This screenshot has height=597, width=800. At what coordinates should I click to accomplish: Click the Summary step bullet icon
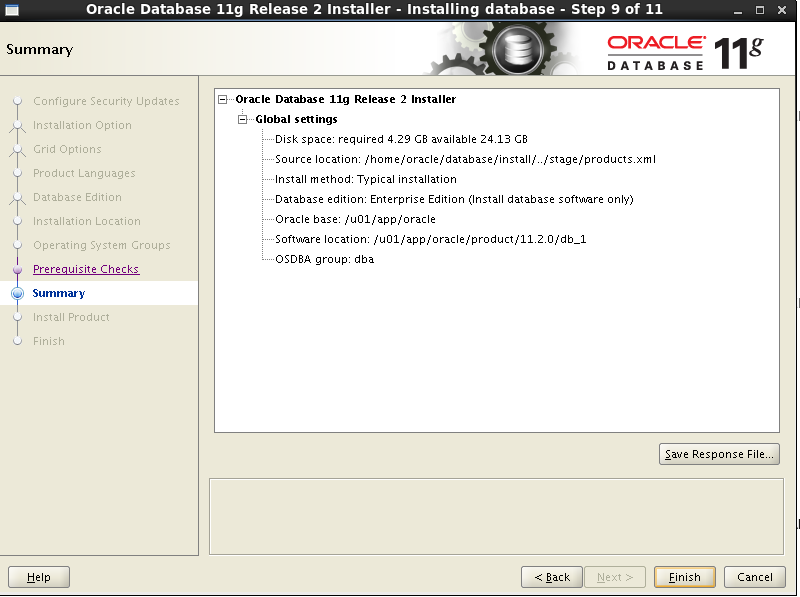click(x=17, y=293)
